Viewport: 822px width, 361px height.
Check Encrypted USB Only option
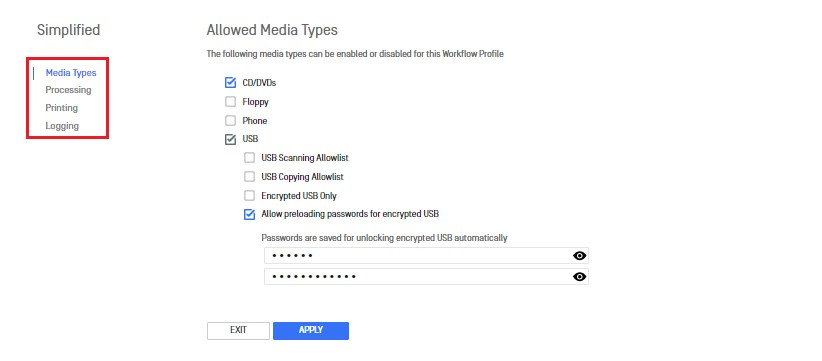pyautogui.click(x=250, y=195)
